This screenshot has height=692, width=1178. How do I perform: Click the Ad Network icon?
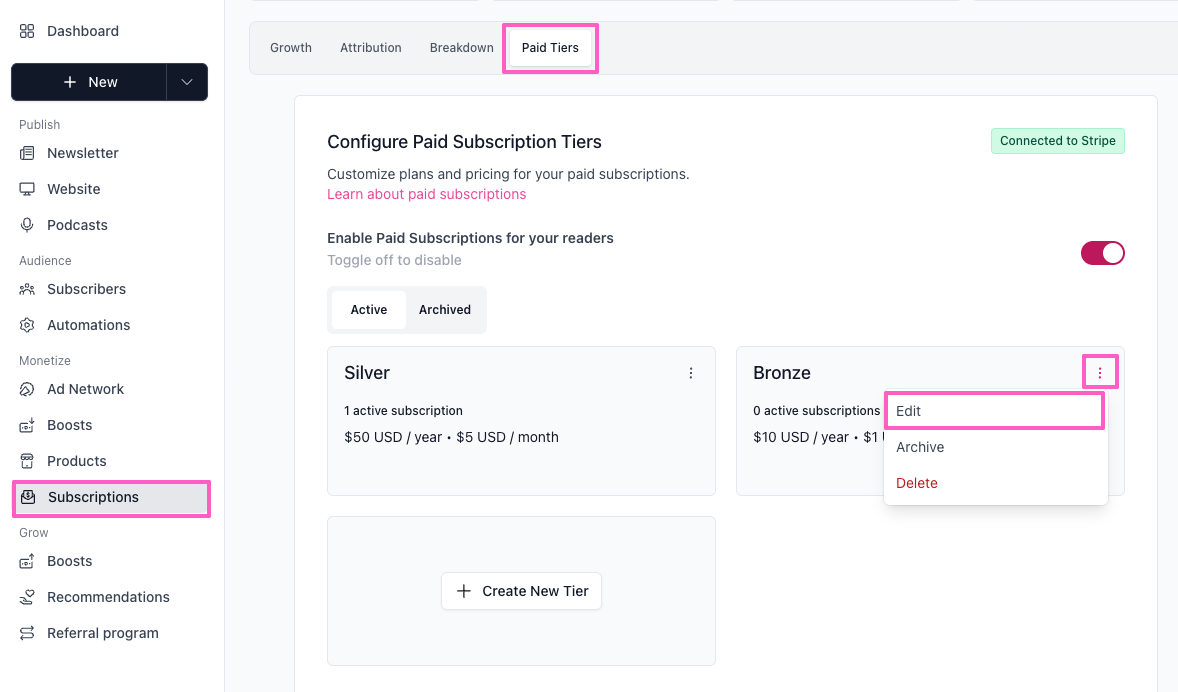[27, 389]
